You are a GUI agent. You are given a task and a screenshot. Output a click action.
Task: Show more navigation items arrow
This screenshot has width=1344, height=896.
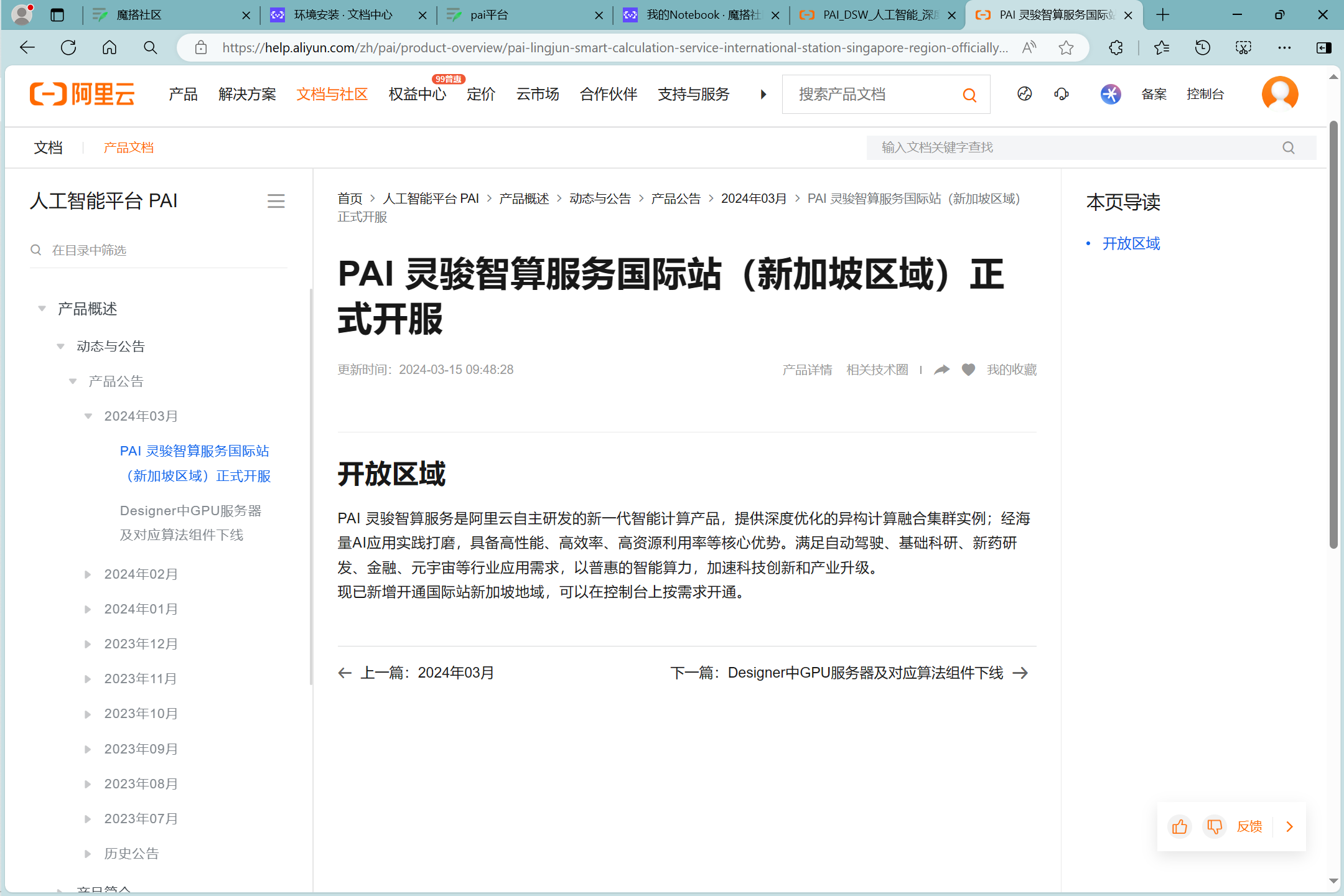[763, 94]
